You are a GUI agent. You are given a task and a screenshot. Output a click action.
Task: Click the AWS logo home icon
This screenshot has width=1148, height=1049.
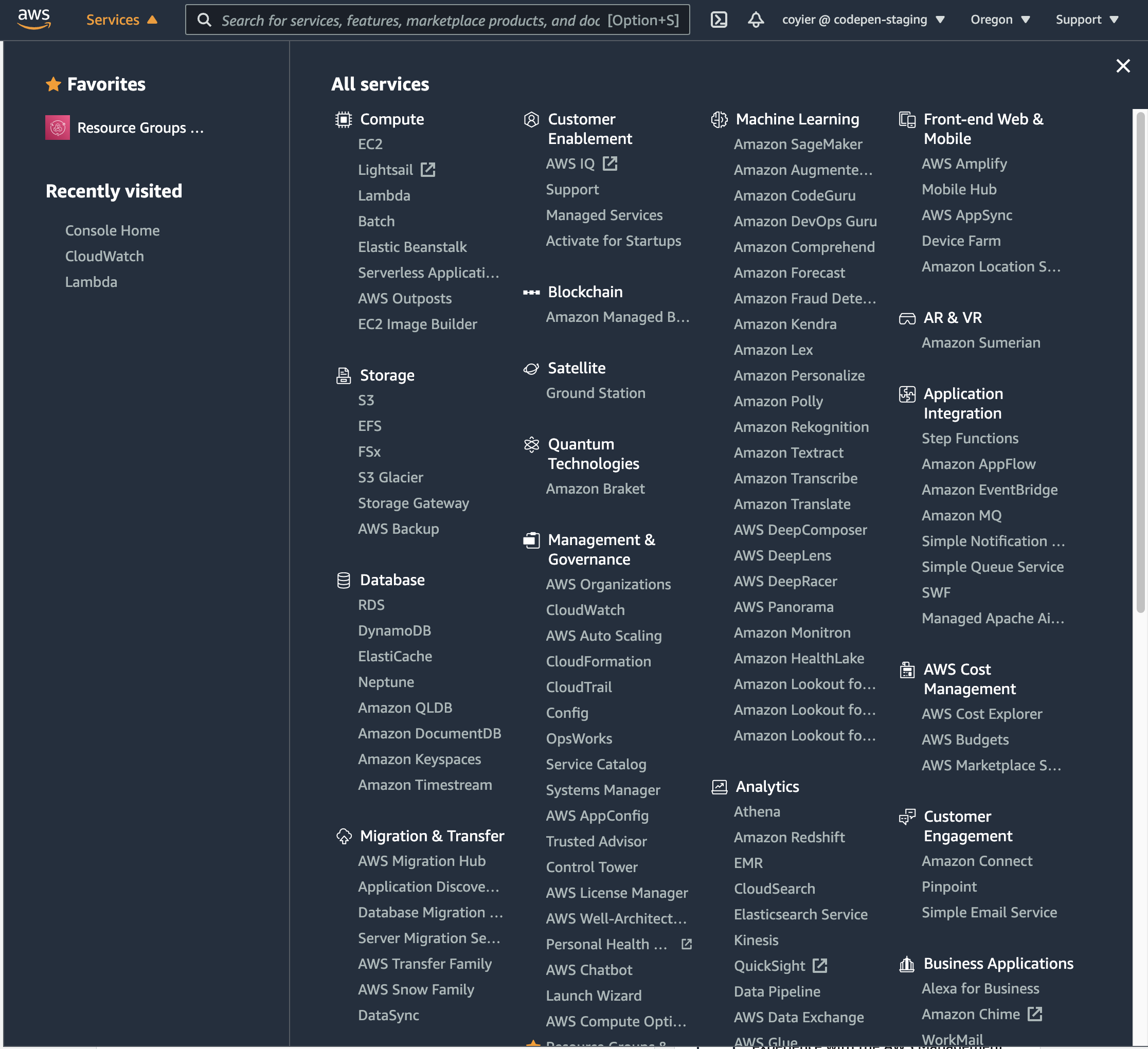[x=34, y=19]
